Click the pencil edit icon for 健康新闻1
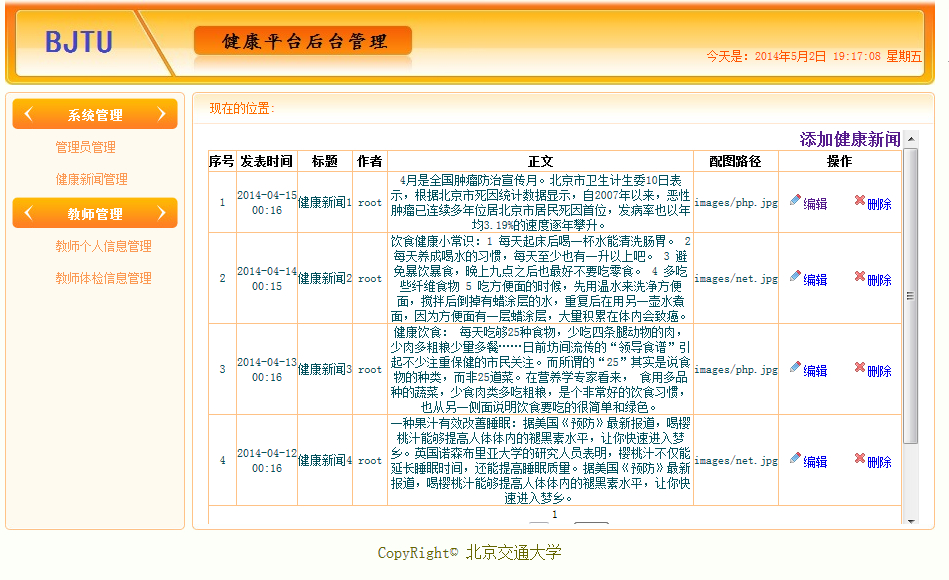 tap(797, 201)
